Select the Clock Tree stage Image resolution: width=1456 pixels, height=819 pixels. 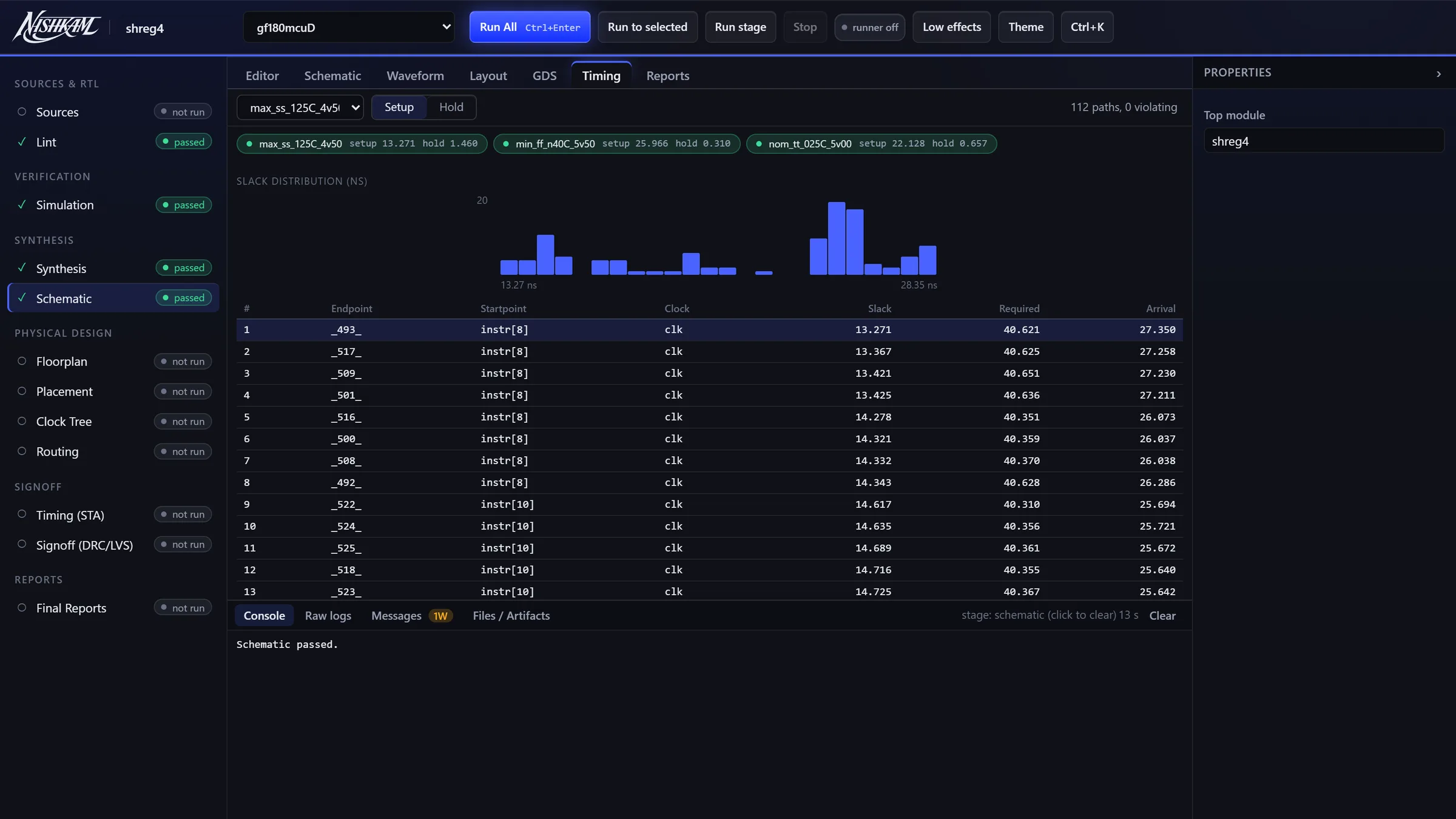[x=113, y=422]
